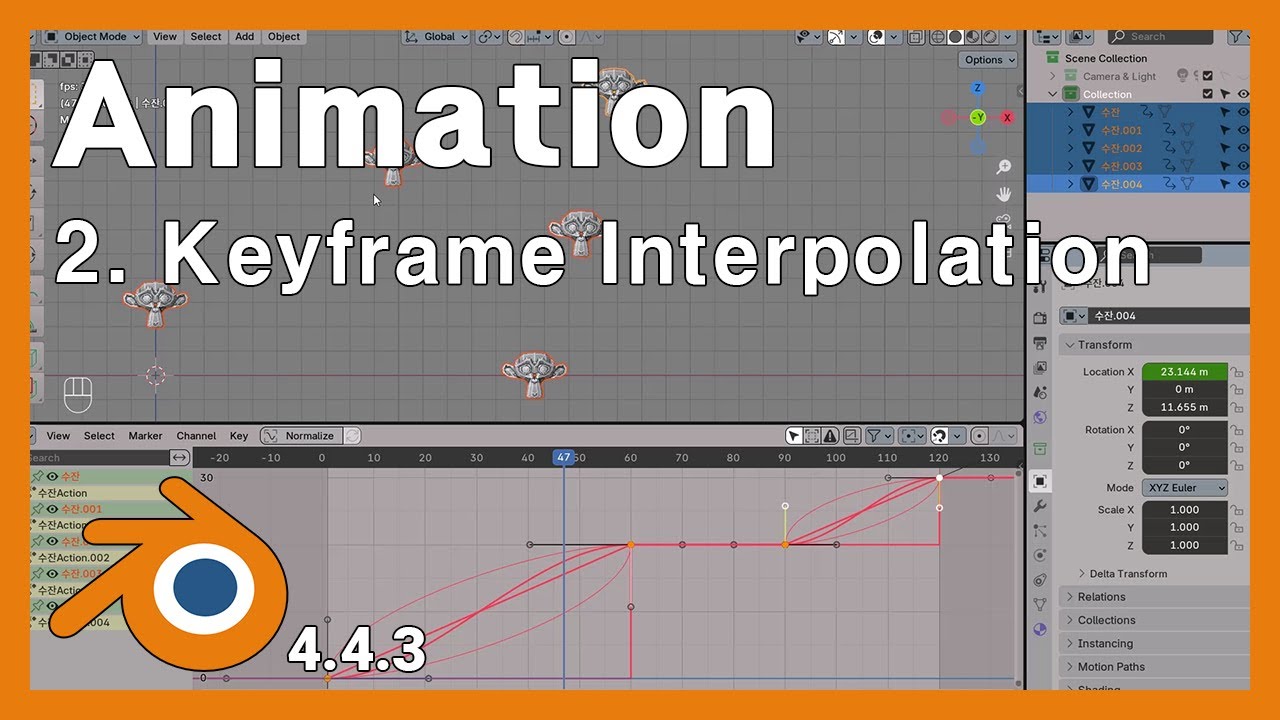
Task: Open the Physics properties tab
Action: 1040,555
